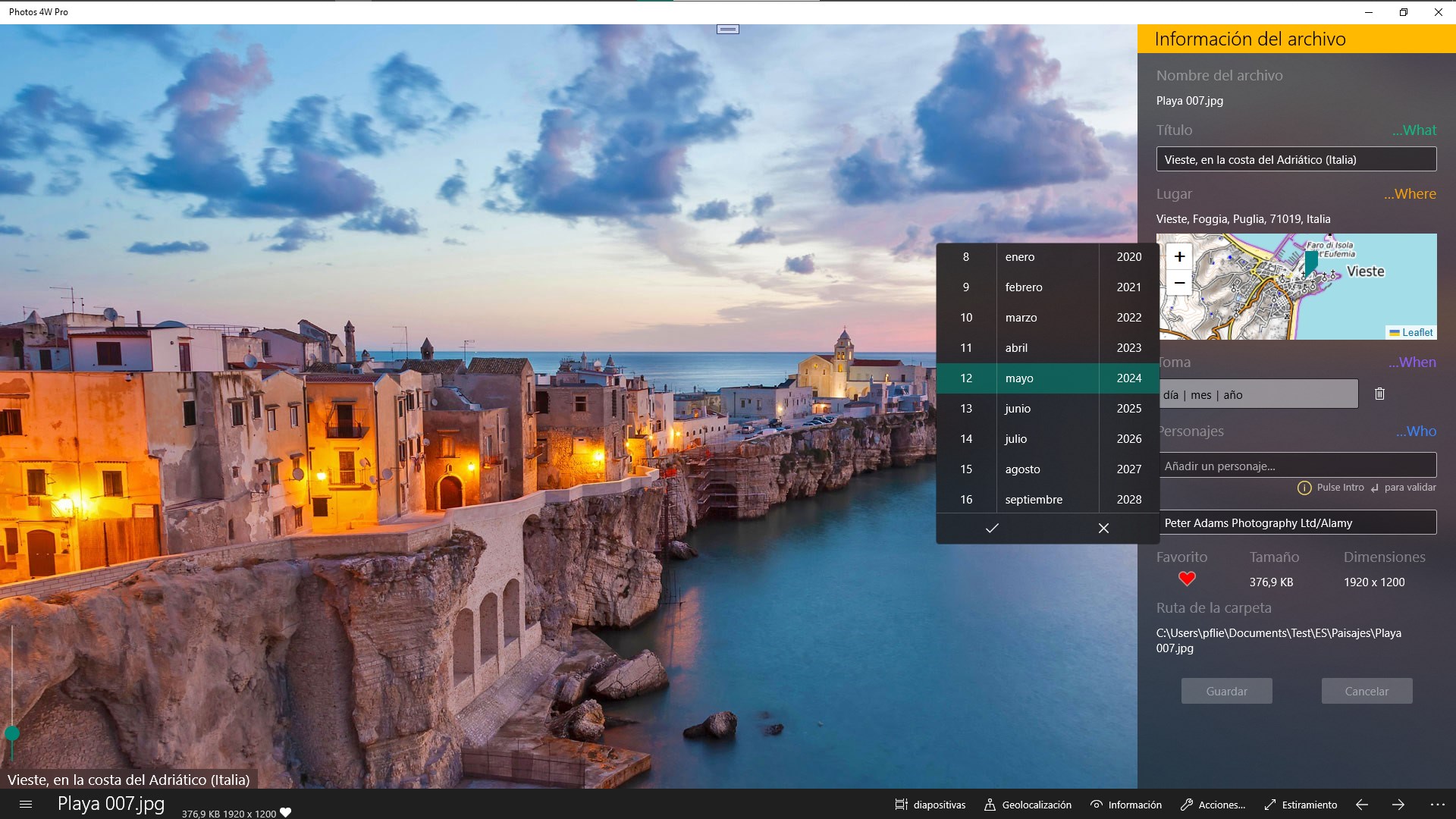Image resolution: width=1456 pixels, height=819 pixels.
Task: Zoom out on the Vieste map
Action: tap(1179, 283)
